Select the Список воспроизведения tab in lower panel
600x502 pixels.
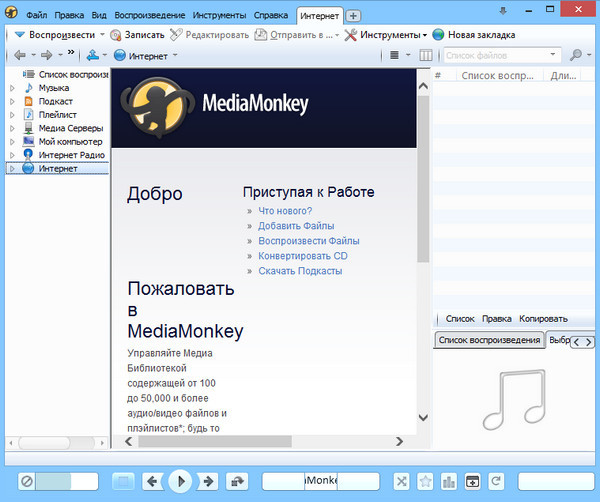489,340
